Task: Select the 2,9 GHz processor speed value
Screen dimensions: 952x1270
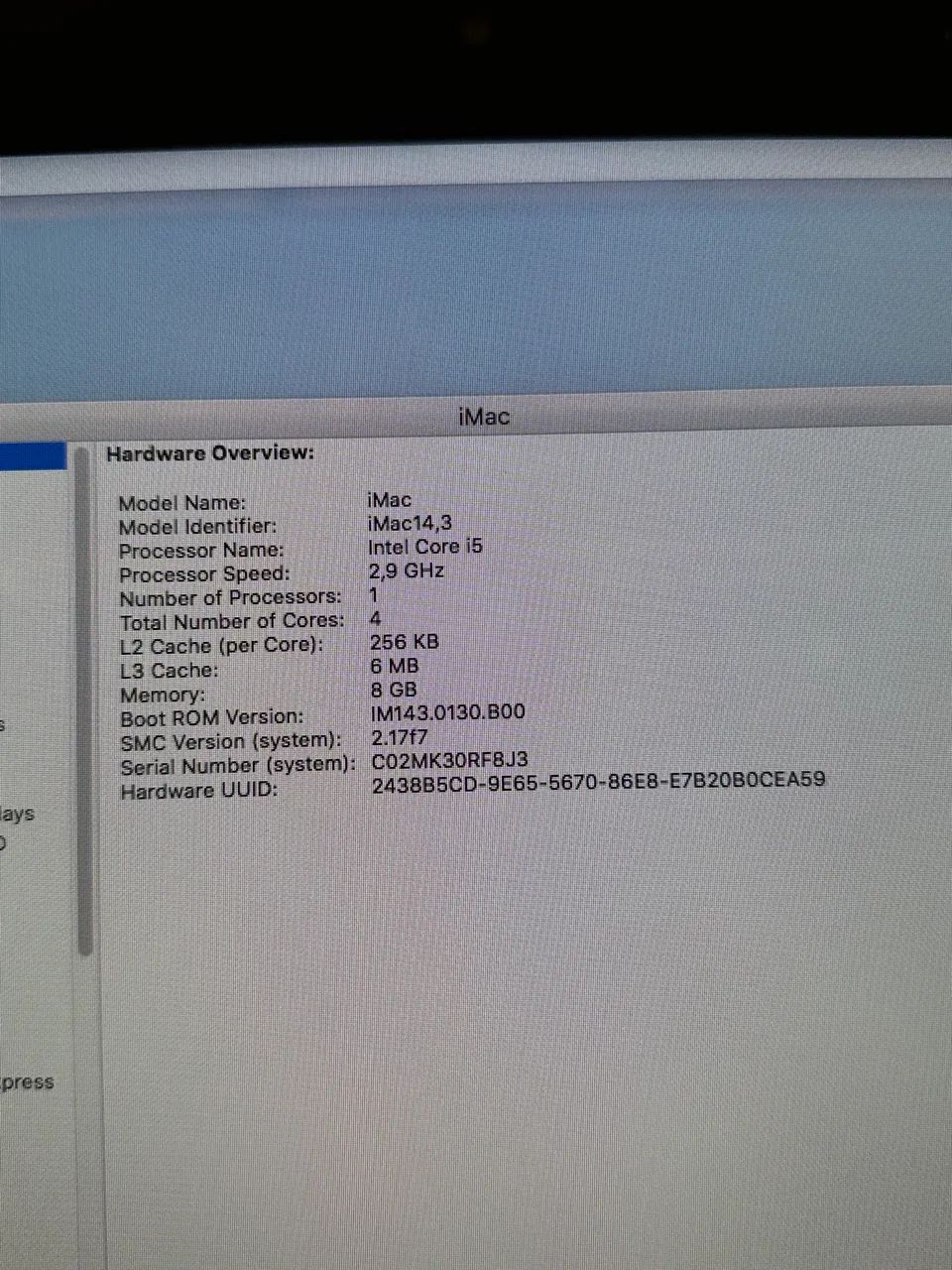Action: click(407, 571)
